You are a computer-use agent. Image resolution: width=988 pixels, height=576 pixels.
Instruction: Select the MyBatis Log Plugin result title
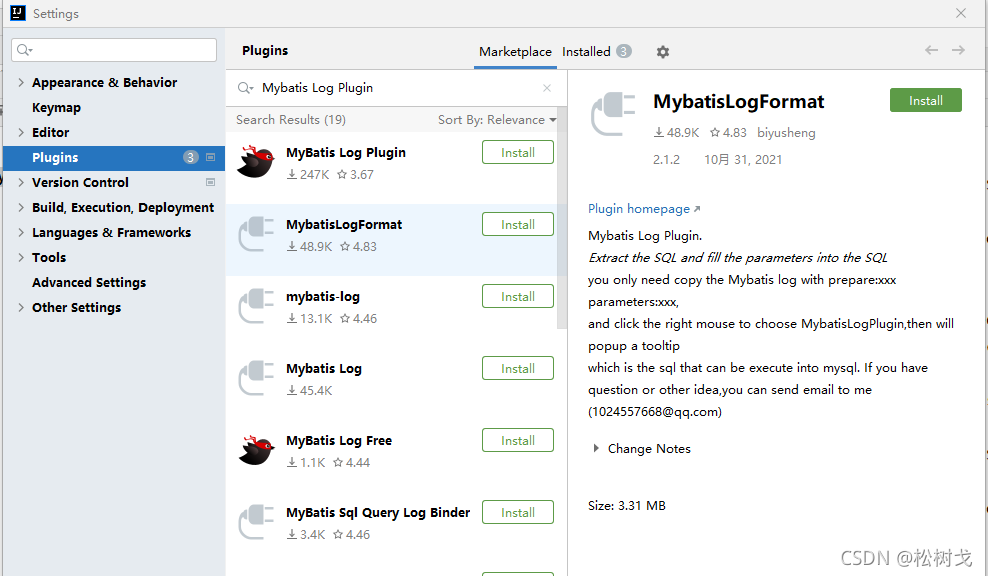click(346, 153)
